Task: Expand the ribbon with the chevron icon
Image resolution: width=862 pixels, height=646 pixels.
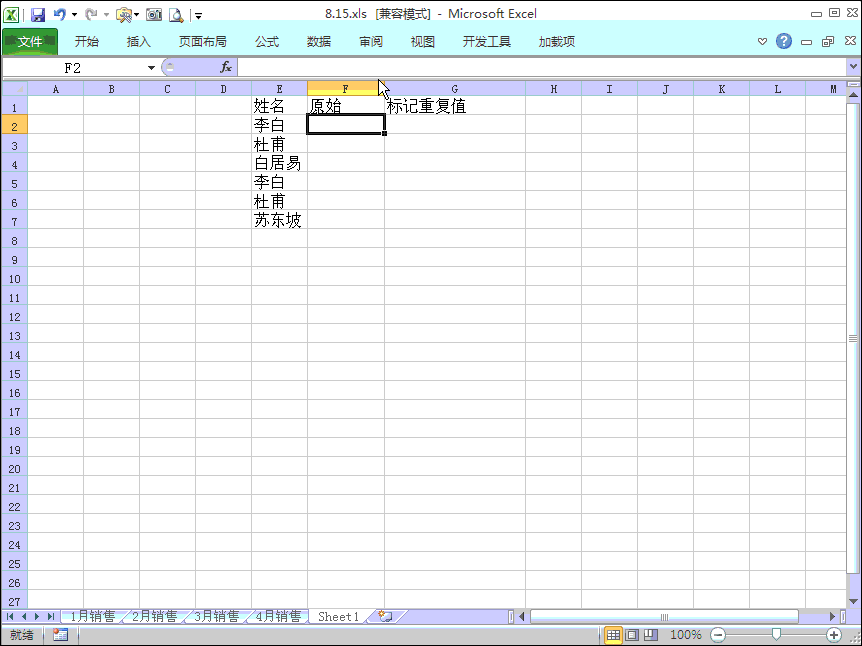Action: coord(762,41)
